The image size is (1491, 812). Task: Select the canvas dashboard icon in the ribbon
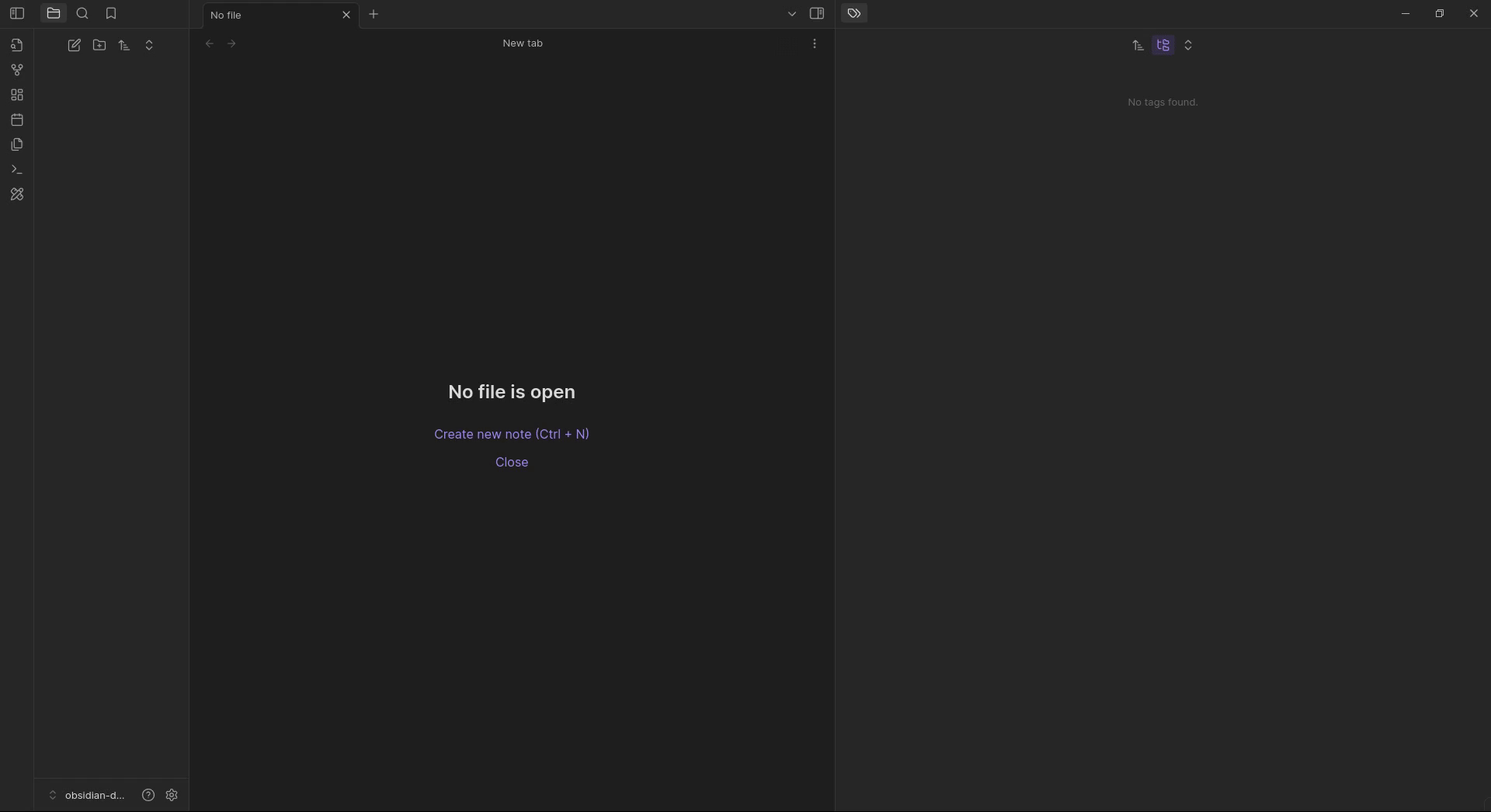16,95
